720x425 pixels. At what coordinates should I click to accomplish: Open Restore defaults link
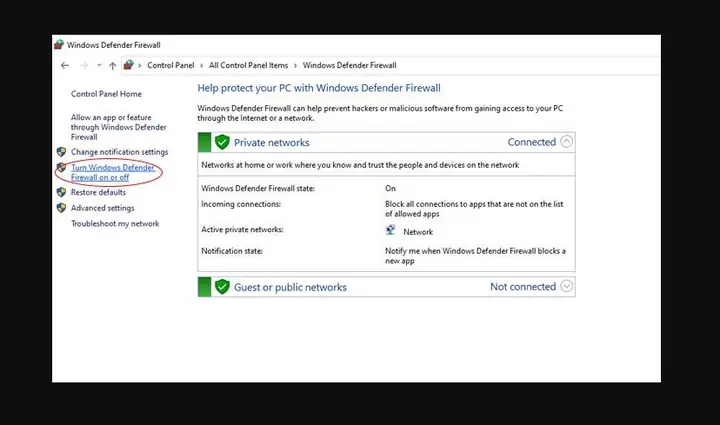[98, 192]
